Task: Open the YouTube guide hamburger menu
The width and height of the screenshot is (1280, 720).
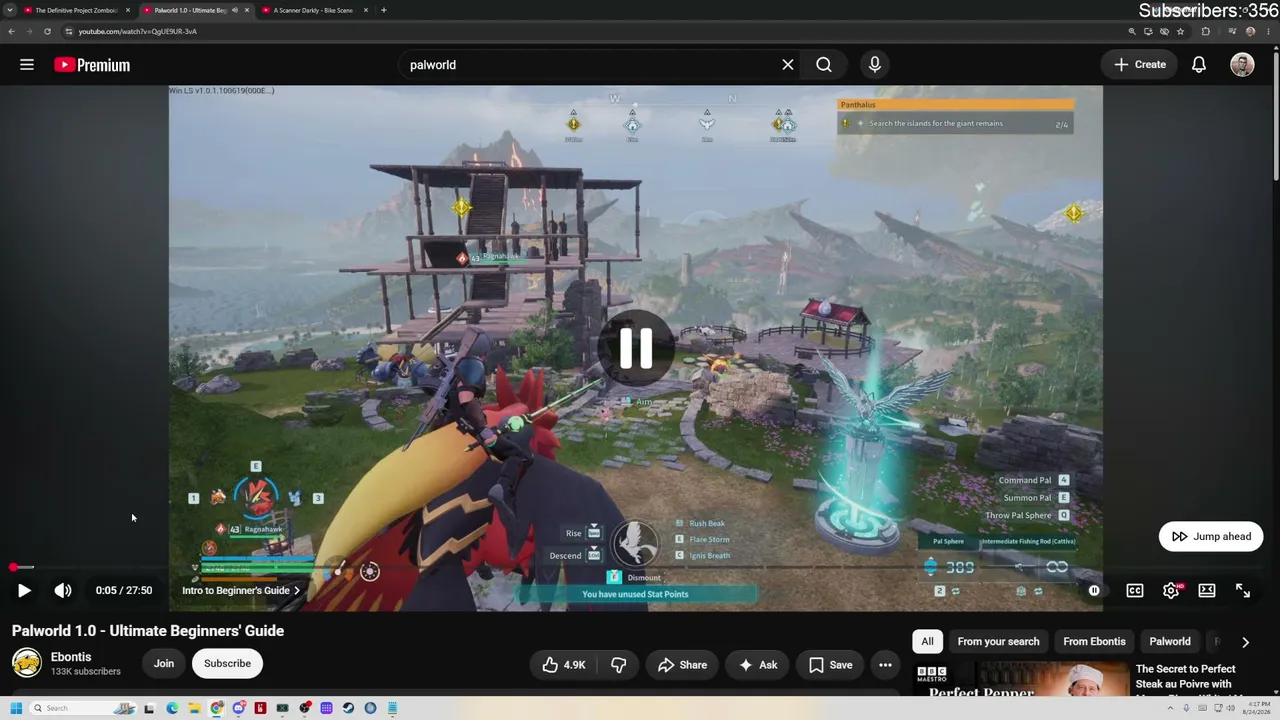Action: point(27,65)
